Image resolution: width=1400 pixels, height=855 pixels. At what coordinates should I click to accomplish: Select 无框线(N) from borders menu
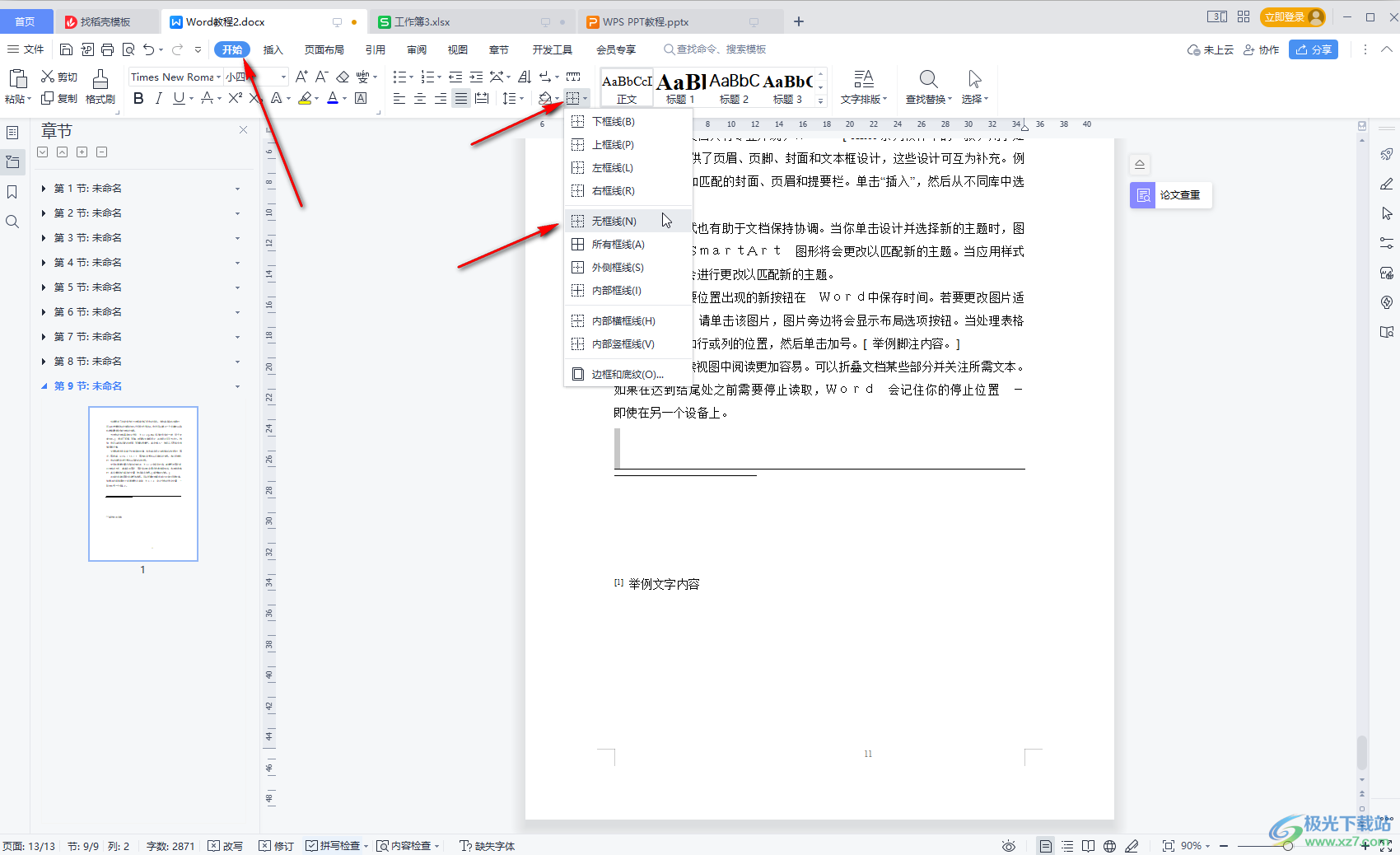(x=628, y=221)
